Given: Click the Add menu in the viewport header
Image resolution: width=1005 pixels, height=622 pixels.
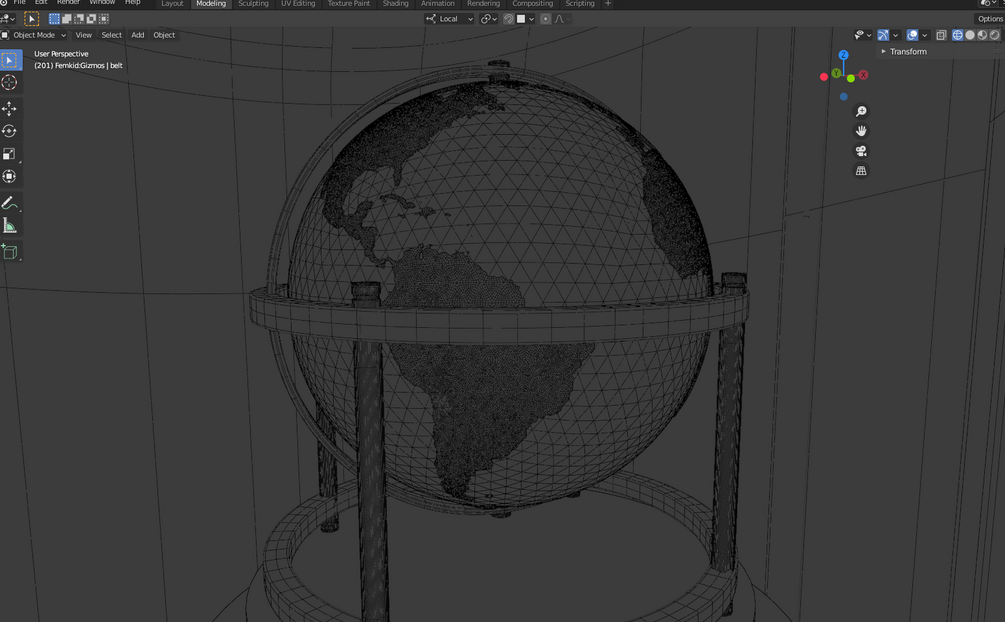Looking at the screenshot, I should tap(138, 35).
